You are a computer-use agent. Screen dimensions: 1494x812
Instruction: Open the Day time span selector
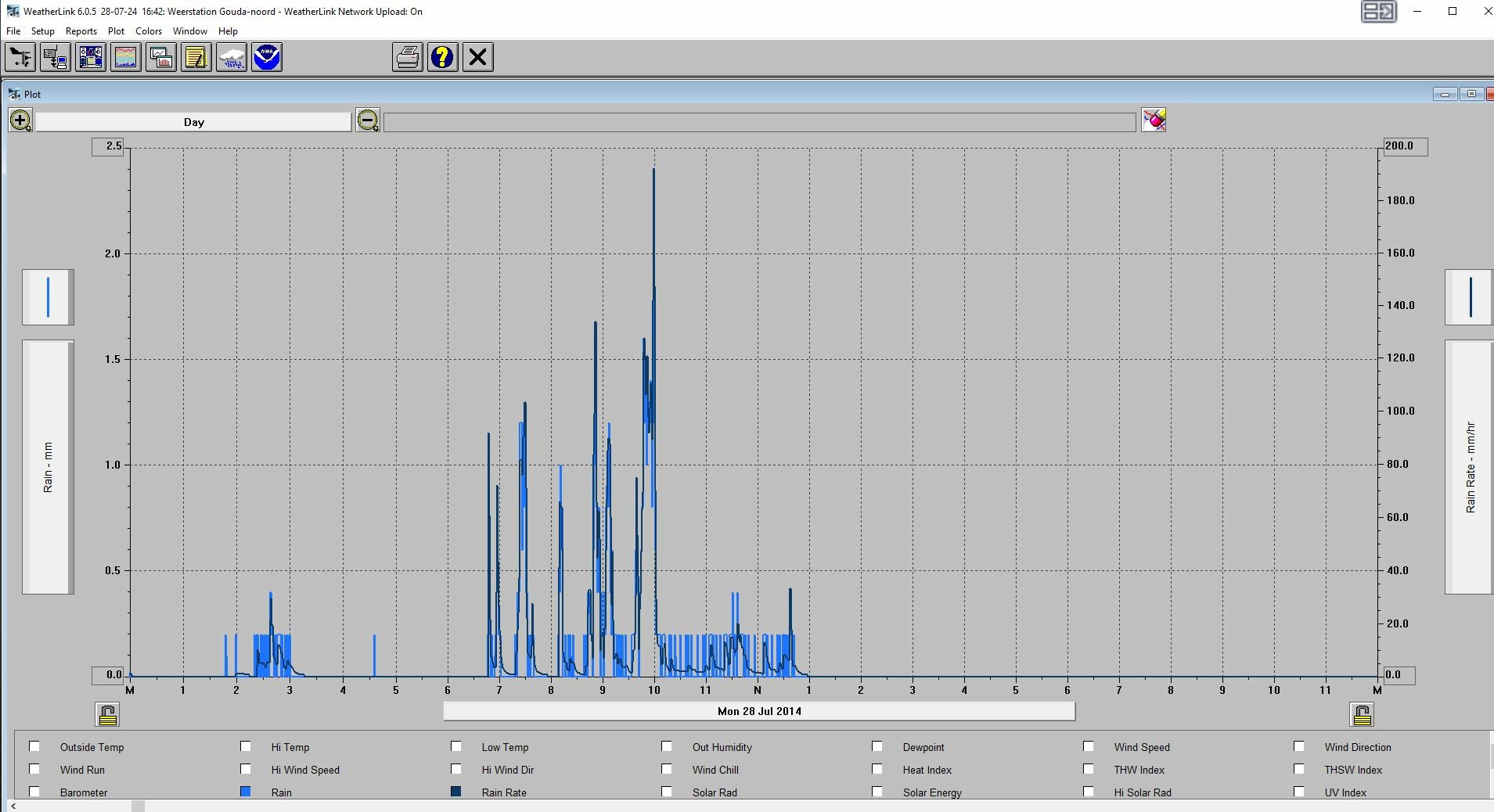click(x=194, y=122)
